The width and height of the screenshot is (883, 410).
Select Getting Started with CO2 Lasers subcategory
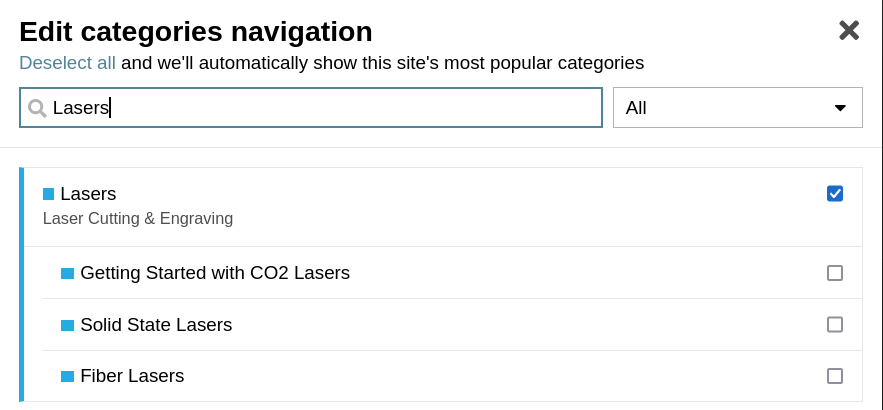(215, 273)
